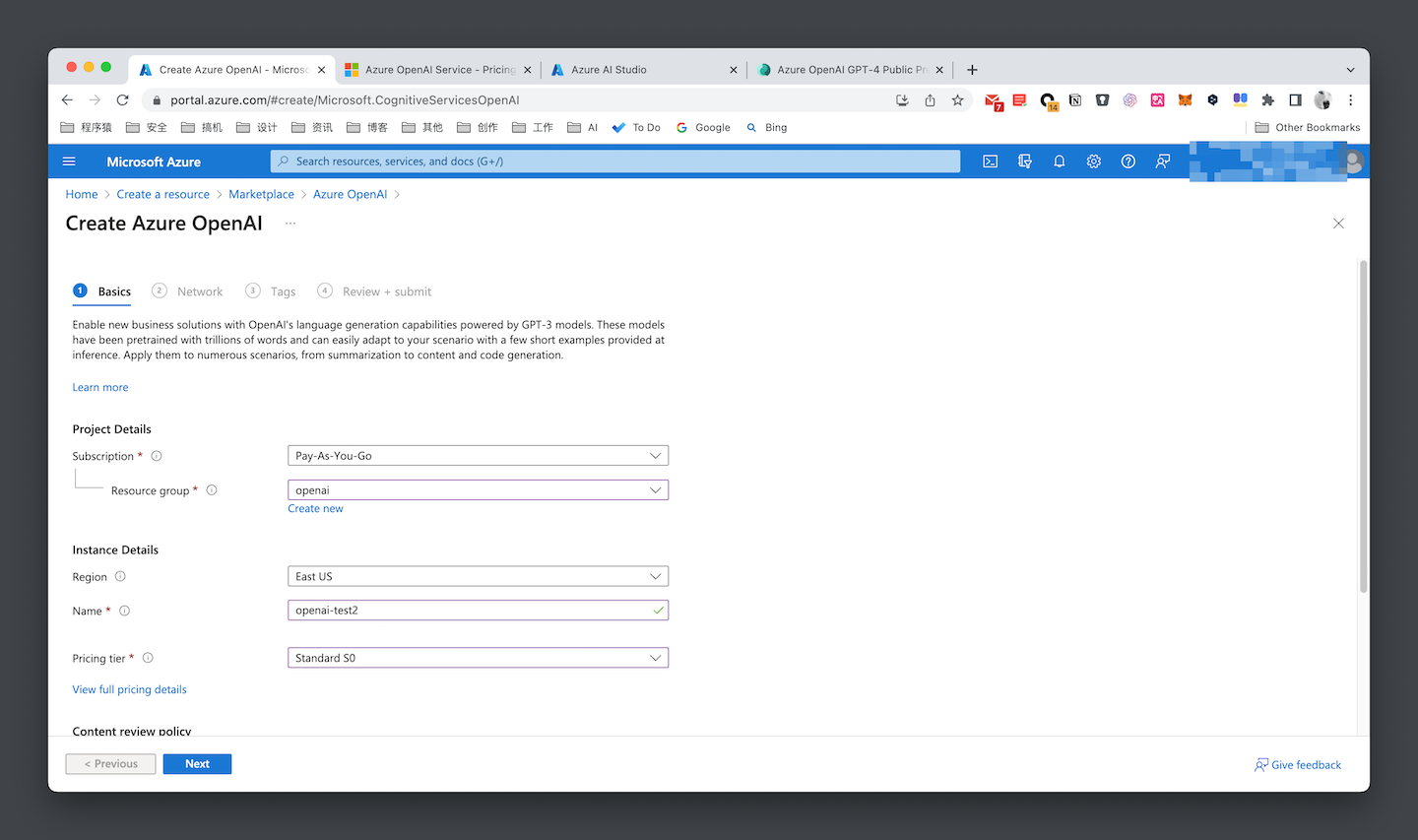This screenshot has height=840, width=1418.
Task: Click Create a resource breadcrumb
Action: (x=163, y=194)
